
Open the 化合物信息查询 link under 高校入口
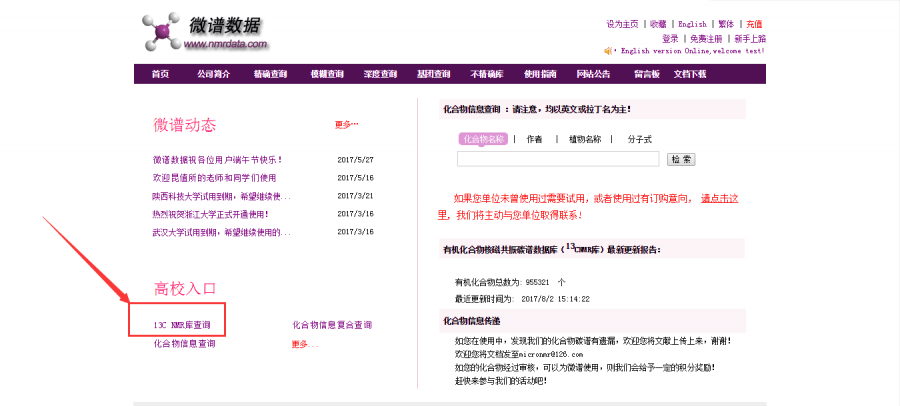click(185, 345)
